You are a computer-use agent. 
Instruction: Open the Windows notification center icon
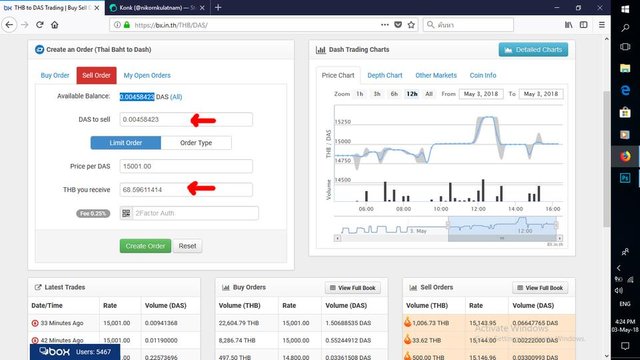point(625,346)
